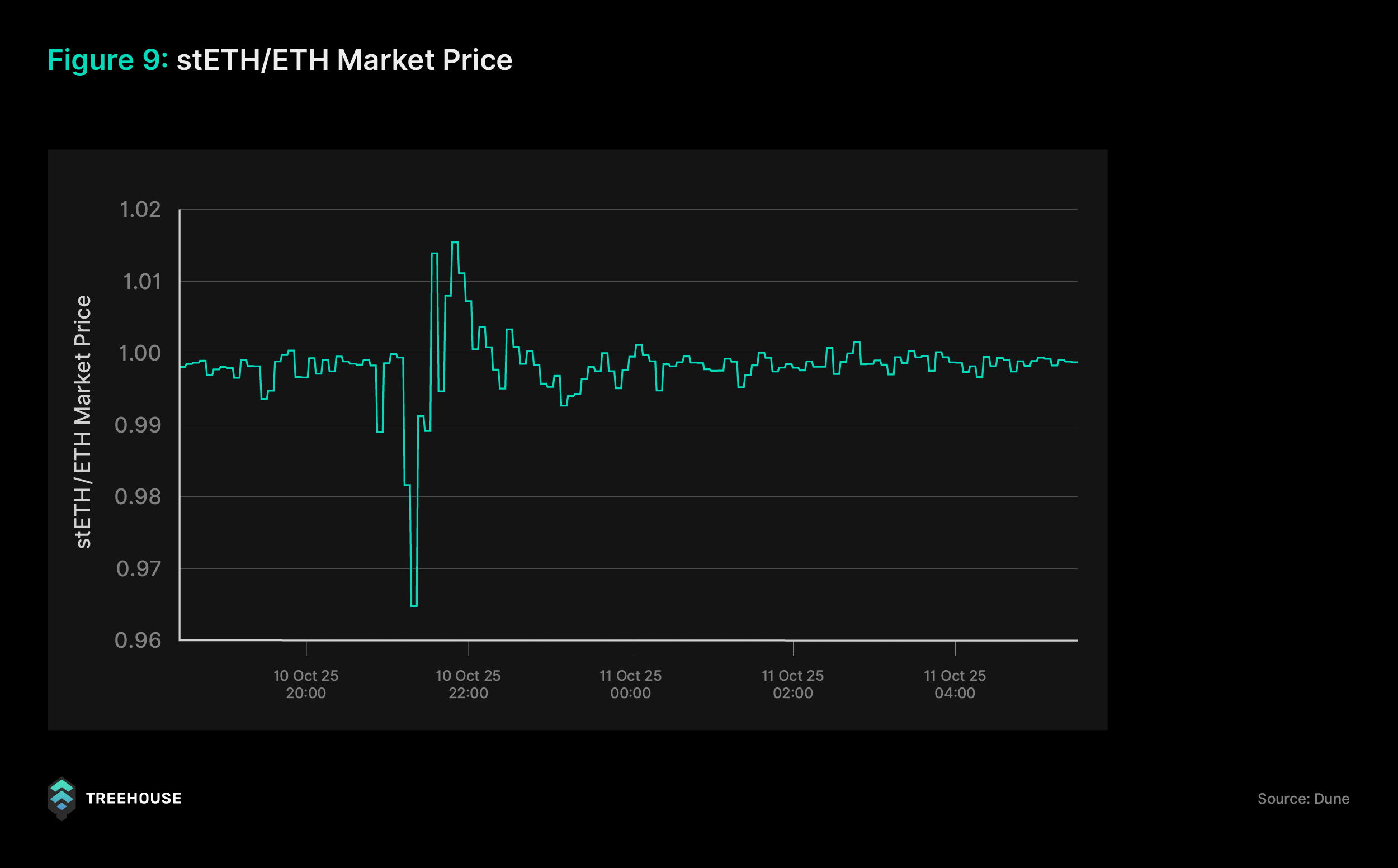Image resolution: width=1398 pixels, height=868 pixels.
Task: Click the 1.02 y-axis tick label
Action: (x=140, y=210)
